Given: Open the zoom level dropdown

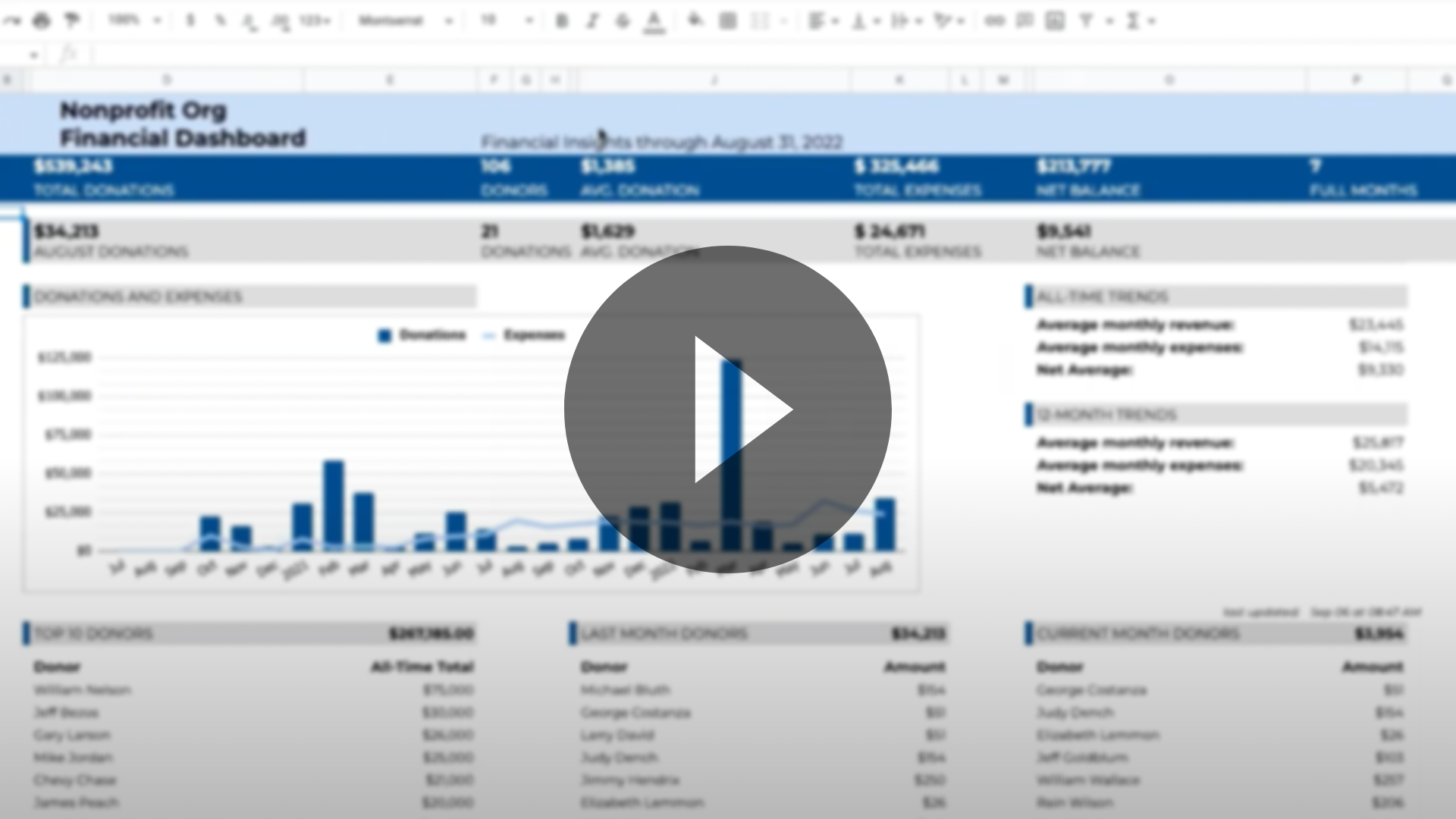Looking at the screenshot, I should (134, 20).
